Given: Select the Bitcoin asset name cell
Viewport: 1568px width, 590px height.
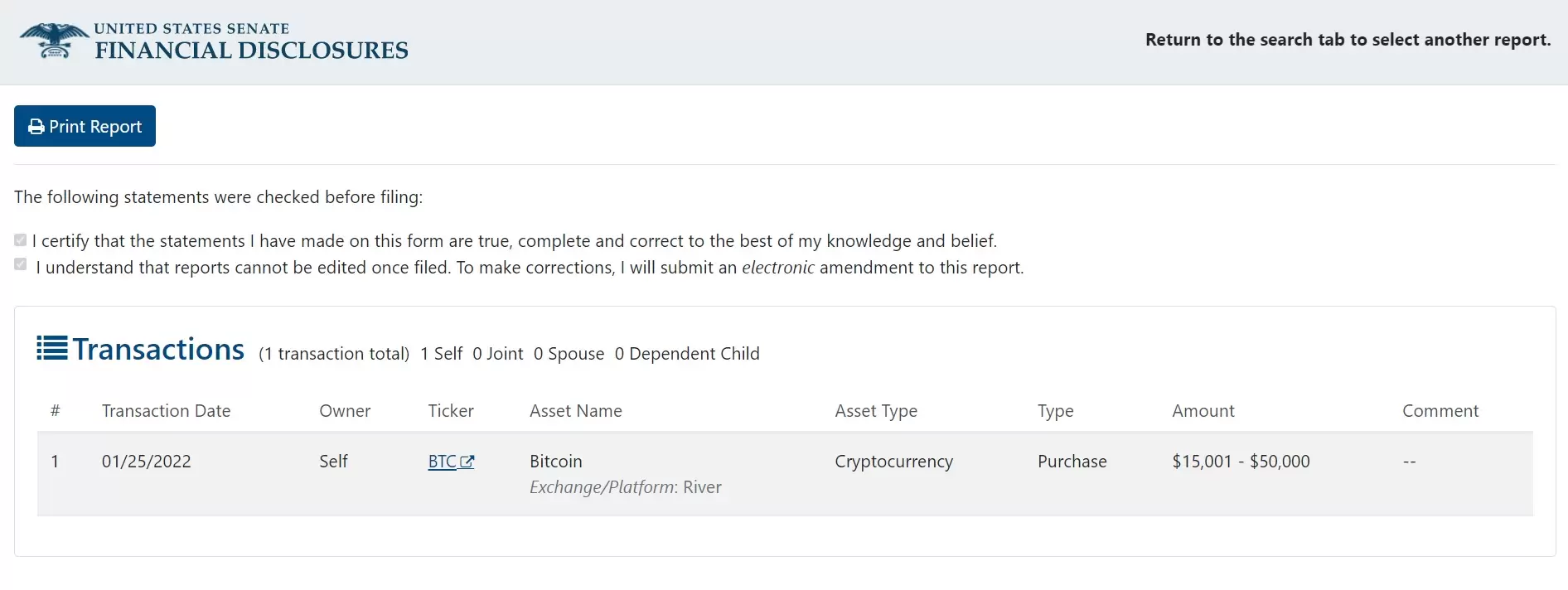Looking at the screenshot, I should 556,462.
